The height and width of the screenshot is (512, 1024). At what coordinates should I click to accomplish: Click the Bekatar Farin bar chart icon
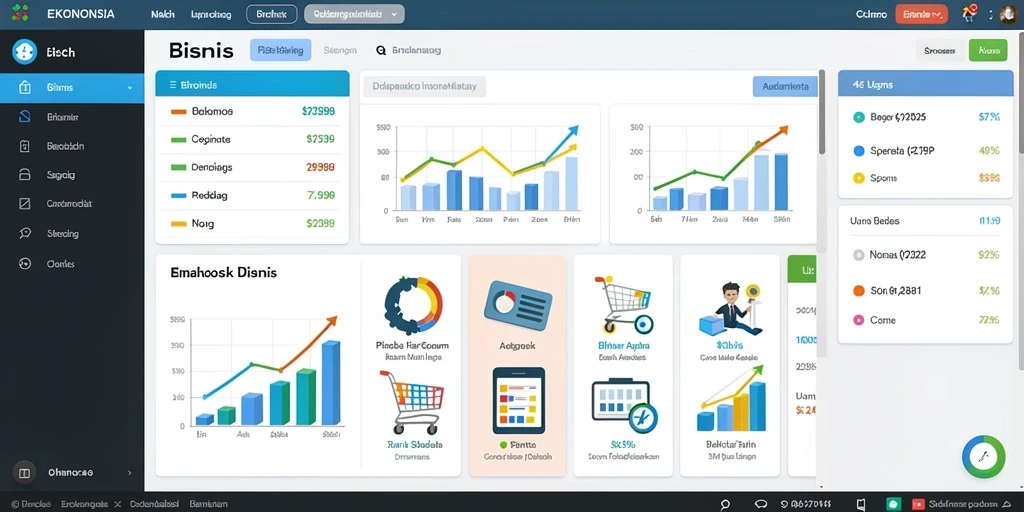[731, 400]
